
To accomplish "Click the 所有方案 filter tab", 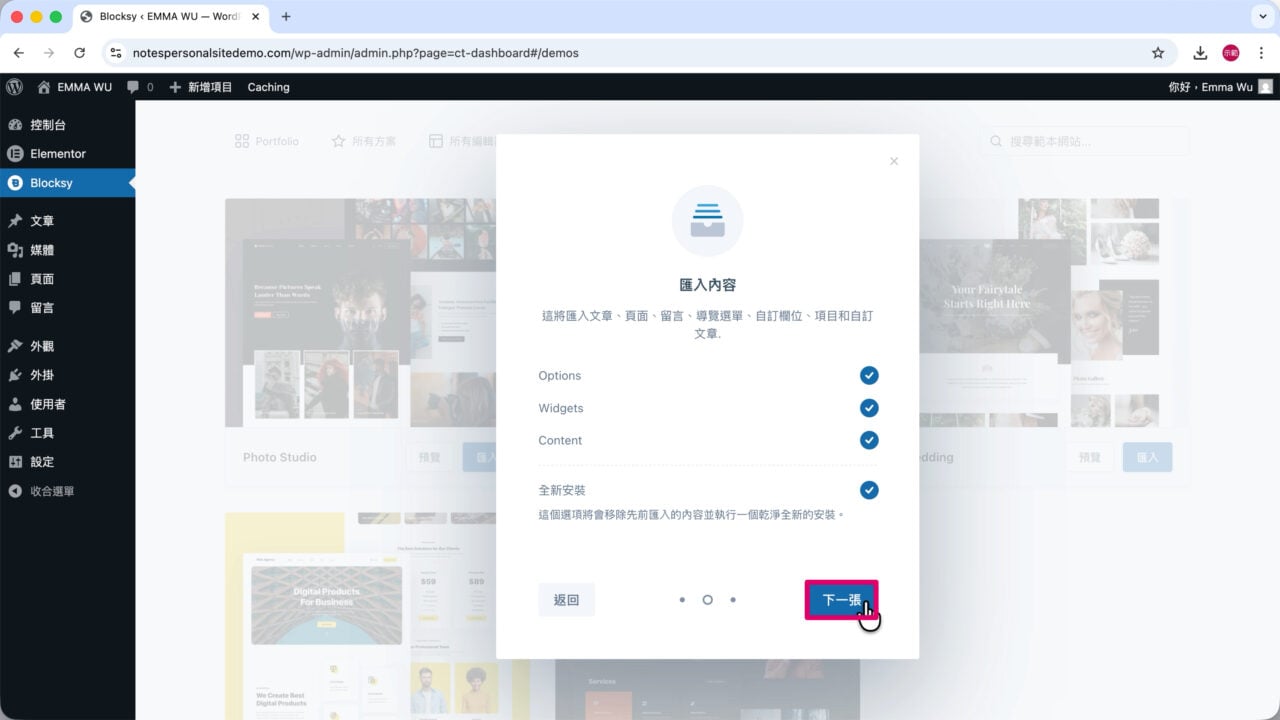I will point(363,141).
